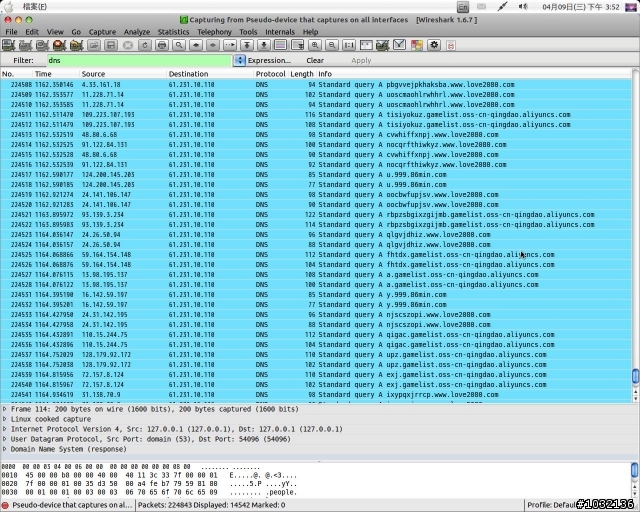
Task: Edit capture filters icon
Action: point(383,45)
